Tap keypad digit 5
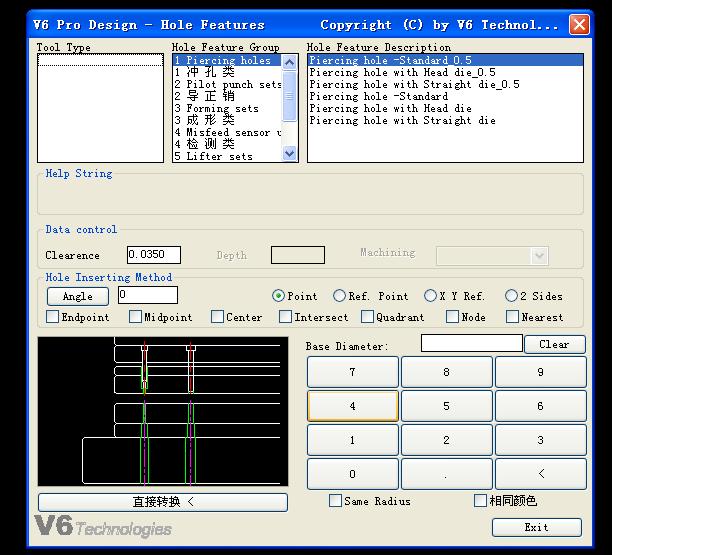Screen dimensions: 720x555 click(x=446, y=406)
